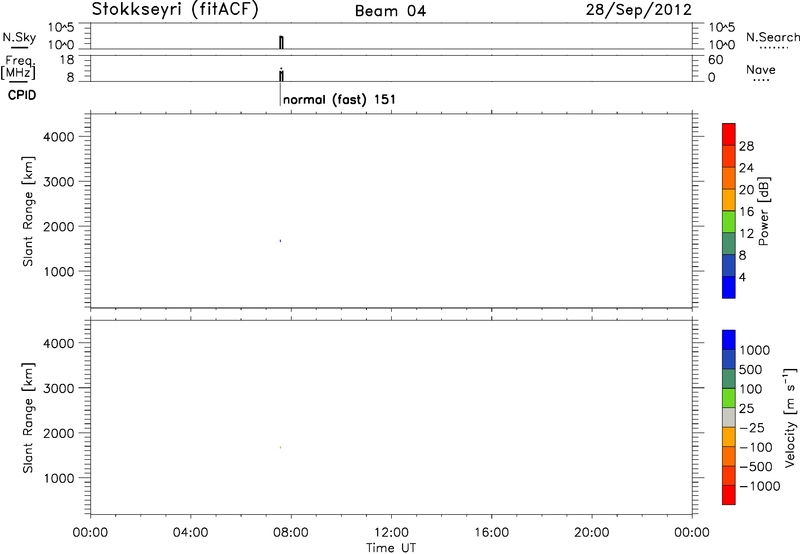Pick the −100 to −500 orange Velocity swatch

[729, 456]
